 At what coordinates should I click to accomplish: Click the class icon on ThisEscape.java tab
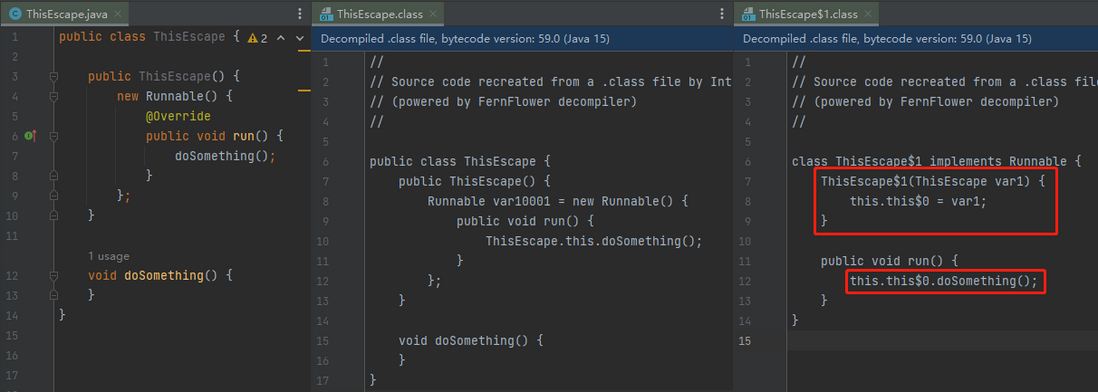15,14
